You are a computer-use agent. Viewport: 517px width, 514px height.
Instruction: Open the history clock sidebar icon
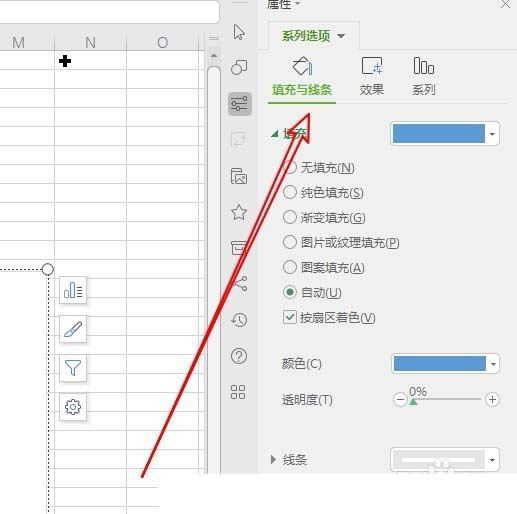click(239, 320)
